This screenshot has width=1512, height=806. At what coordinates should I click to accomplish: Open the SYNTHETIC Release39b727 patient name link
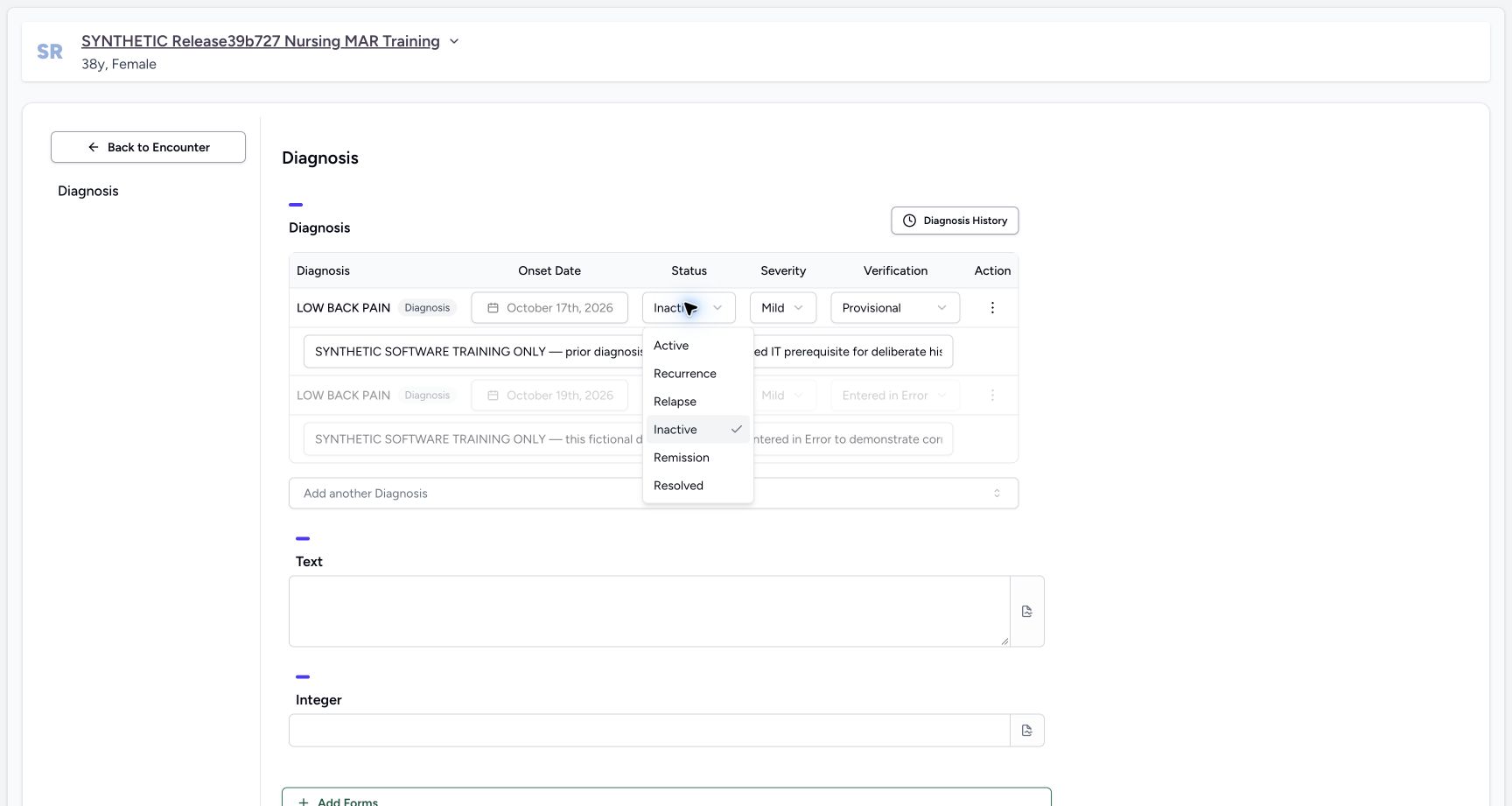tap(261, 41)
